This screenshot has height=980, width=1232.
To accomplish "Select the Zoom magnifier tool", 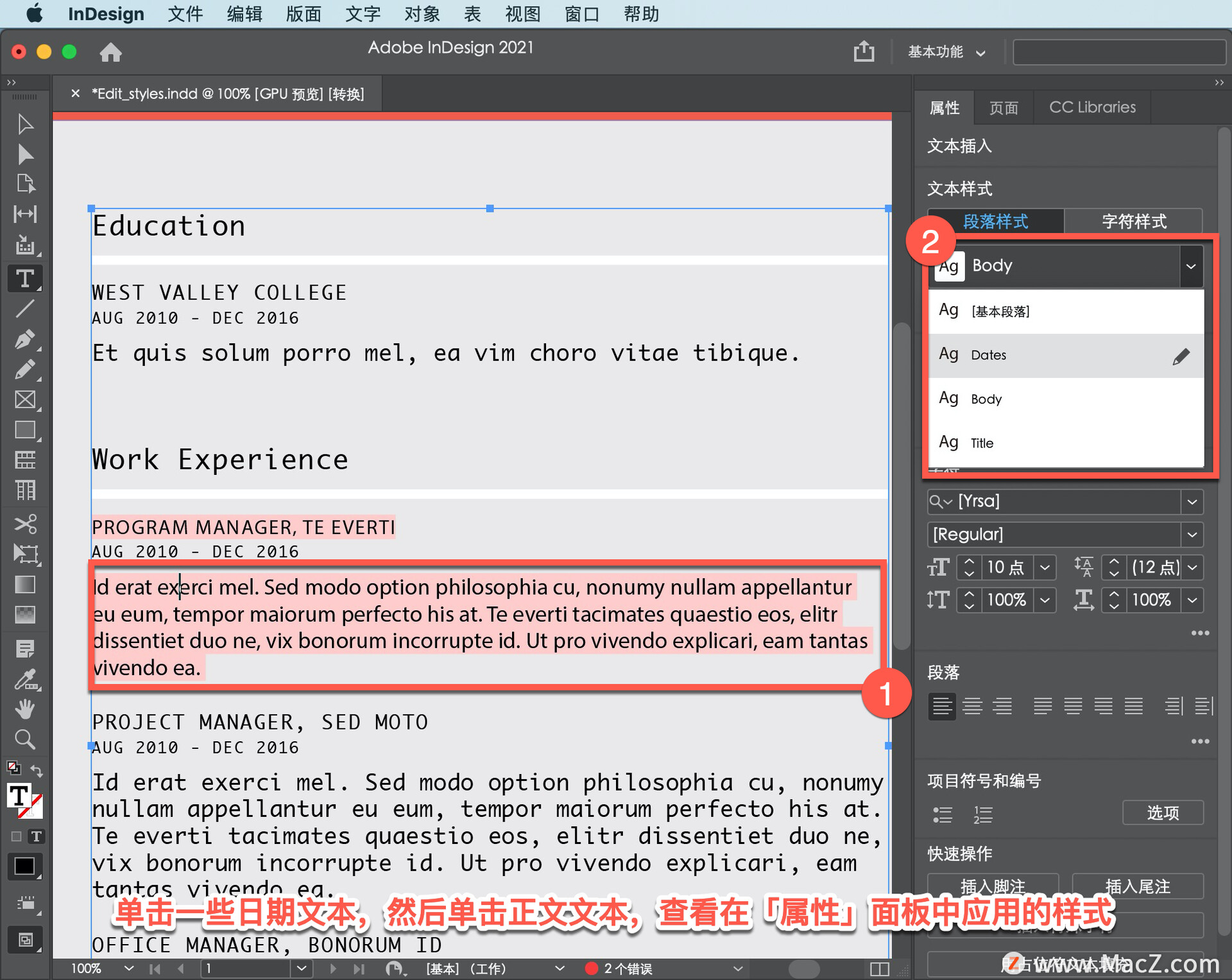I will (25, 739).
